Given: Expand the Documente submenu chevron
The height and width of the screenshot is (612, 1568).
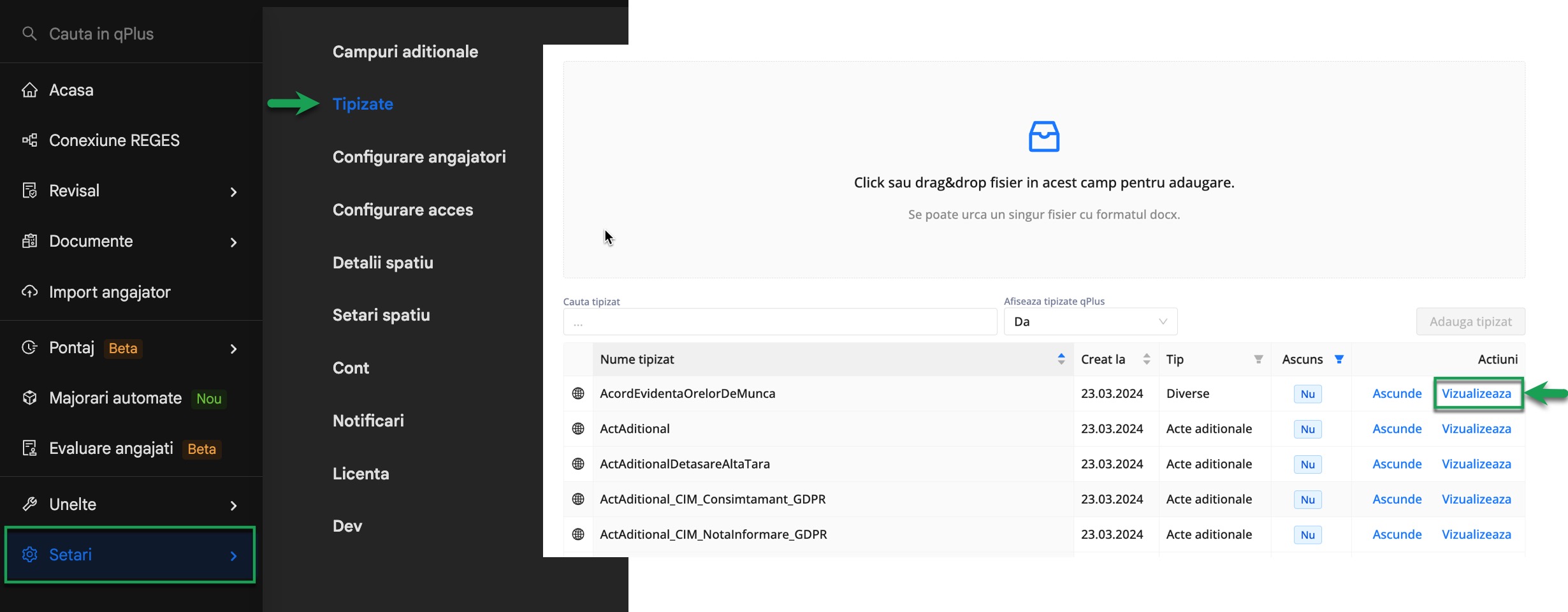Looking at the screenshot, I should point(234,242).
